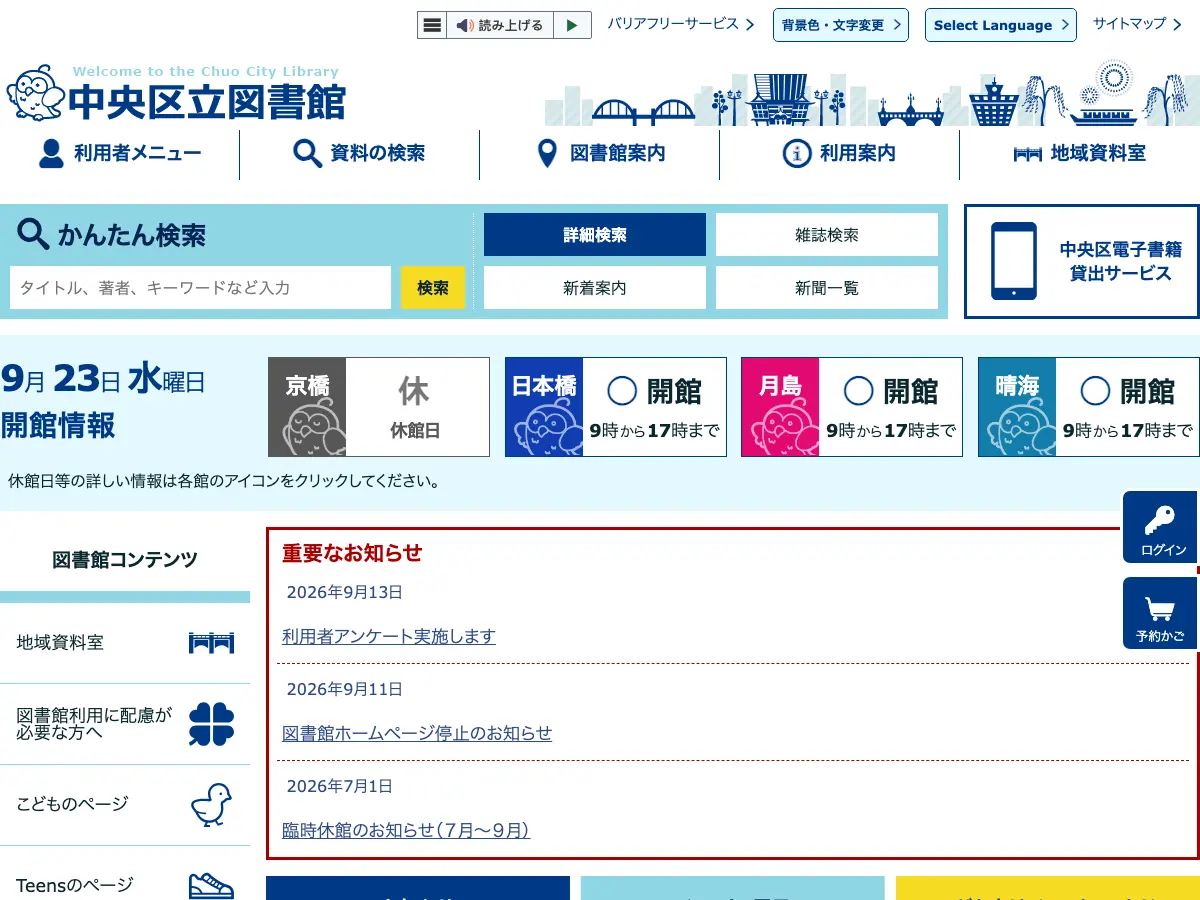Open こどものページ

[125, 805]
